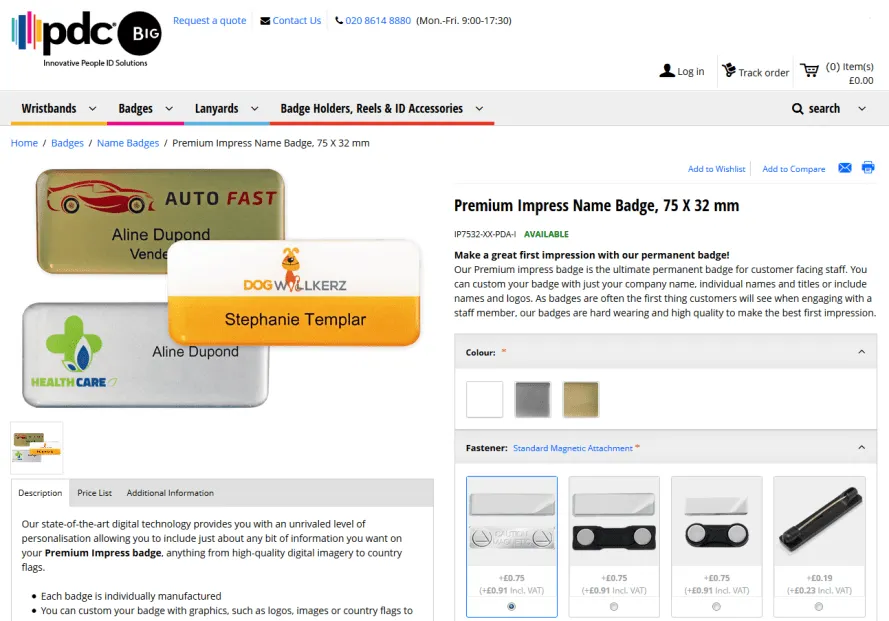Go to Badges breadcrumb link
Screen dimensions: 889x621
[x=67, y=143]
